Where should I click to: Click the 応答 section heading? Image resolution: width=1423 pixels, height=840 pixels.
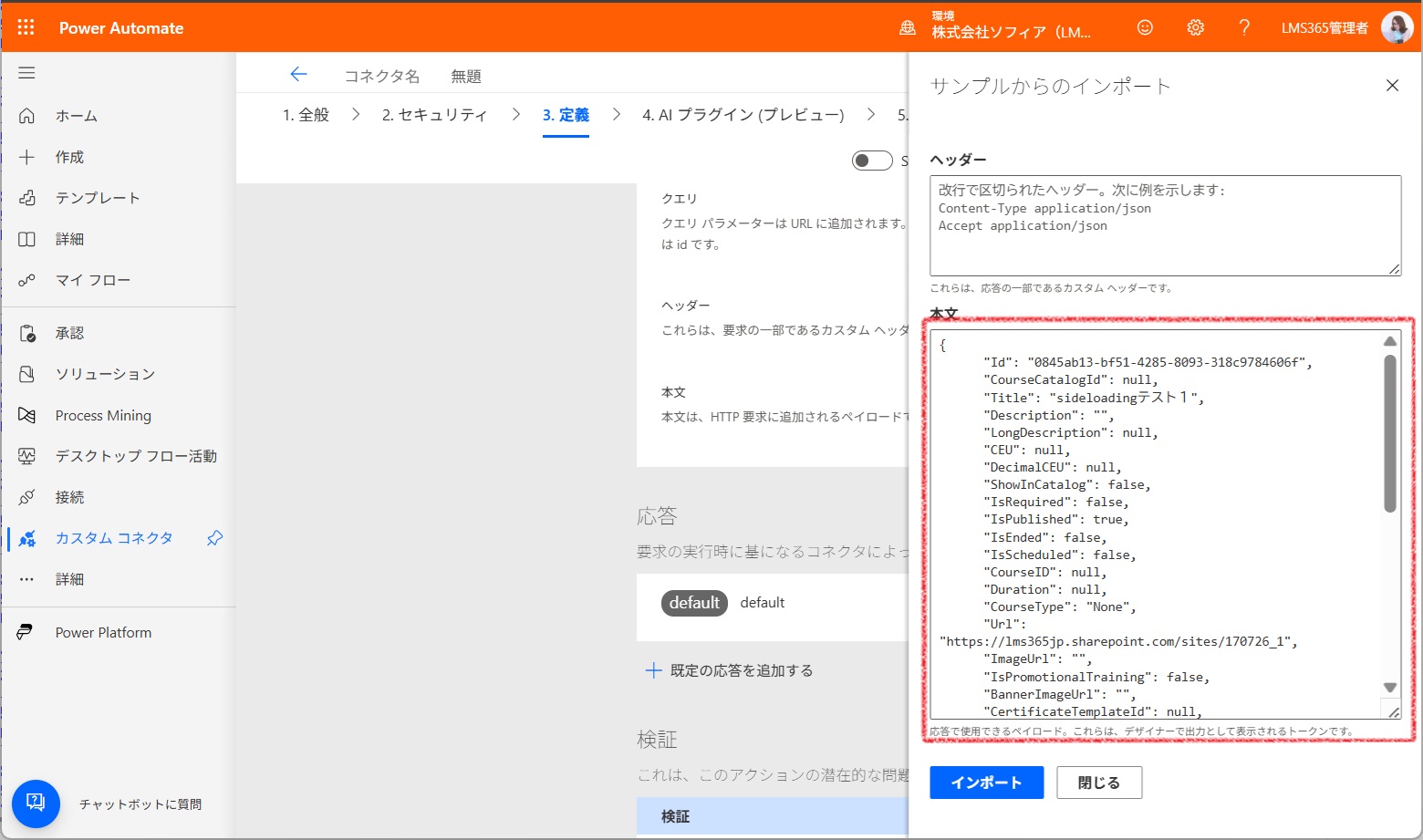tap(657, 516)
